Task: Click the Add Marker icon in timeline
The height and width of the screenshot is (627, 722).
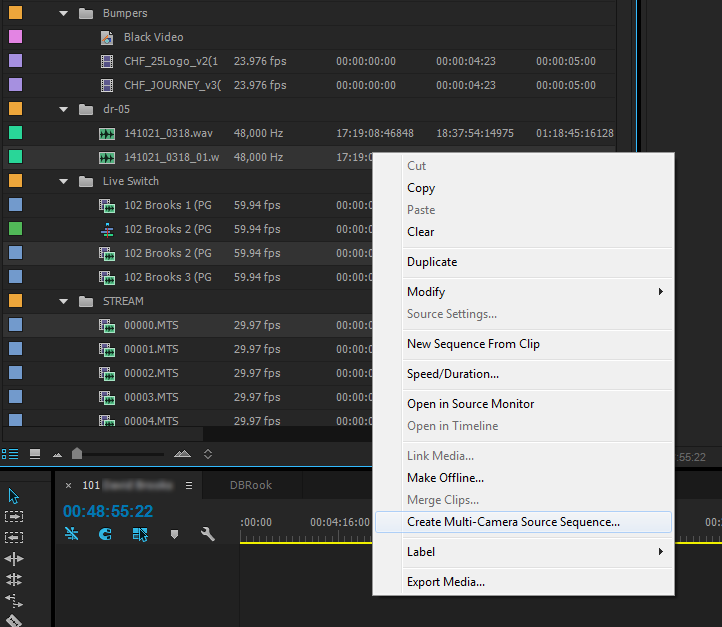Action: click(x=174, y=535)
